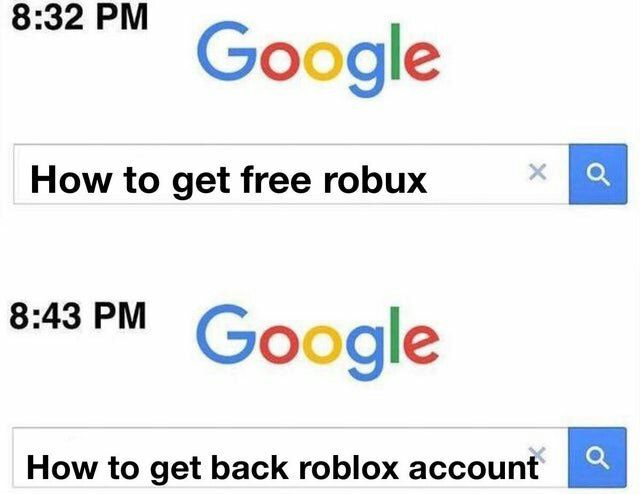
Task: Clear the "get back roblox account" query with X
Action: point(537,454)
